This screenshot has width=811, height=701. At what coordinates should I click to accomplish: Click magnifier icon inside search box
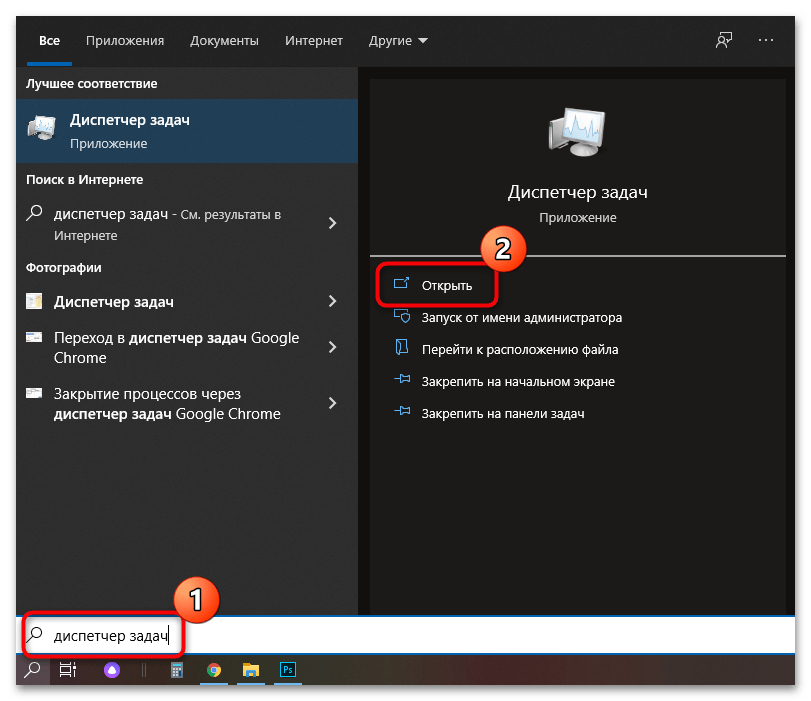(35, 634)
